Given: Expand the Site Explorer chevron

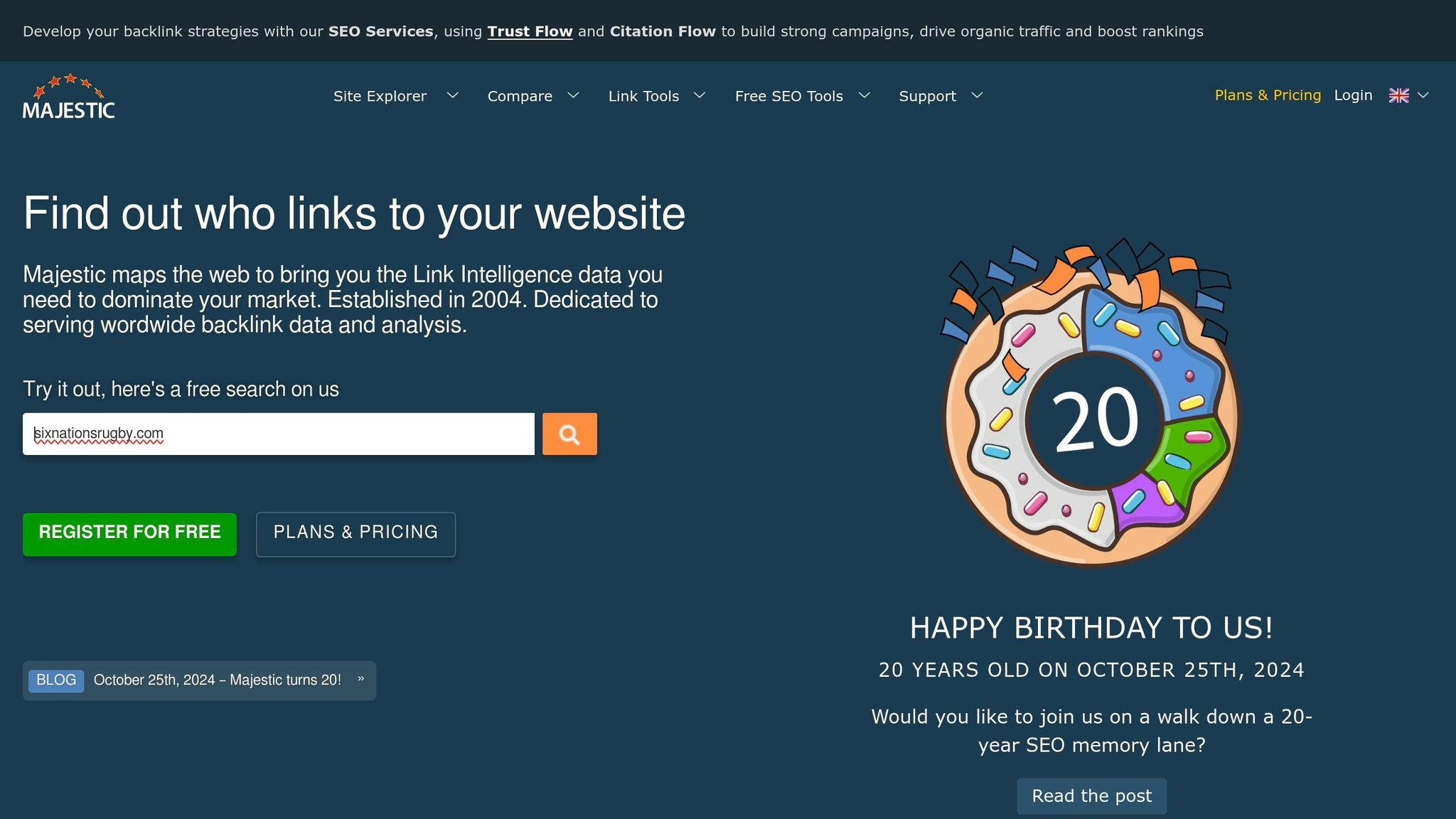Looking at the screenshot, I should click(452, 95).
